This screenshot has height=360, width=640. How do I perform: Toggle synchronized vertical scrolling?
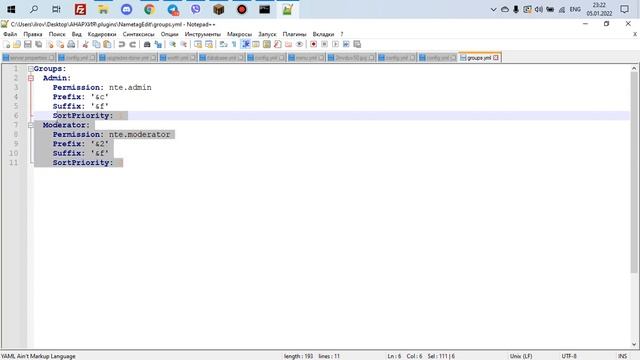[x=198, y=44]
